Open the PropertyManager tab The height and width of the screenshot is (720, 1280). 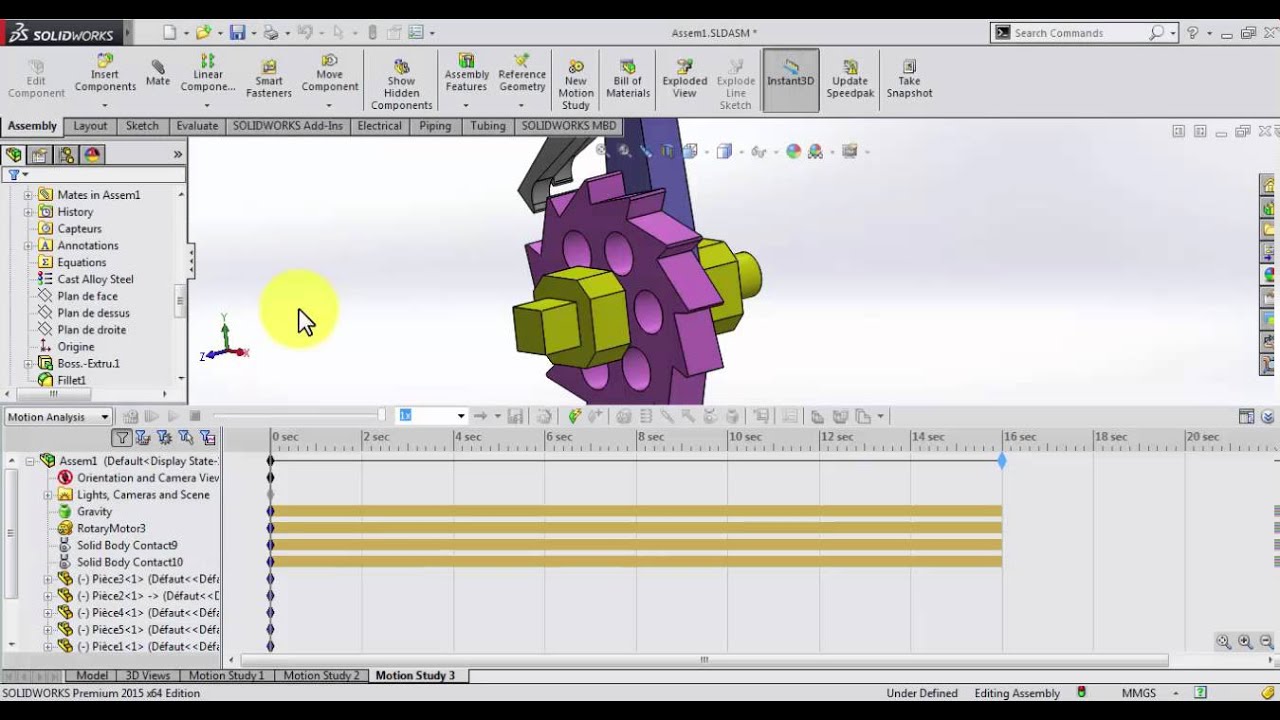tap(39, 155)
